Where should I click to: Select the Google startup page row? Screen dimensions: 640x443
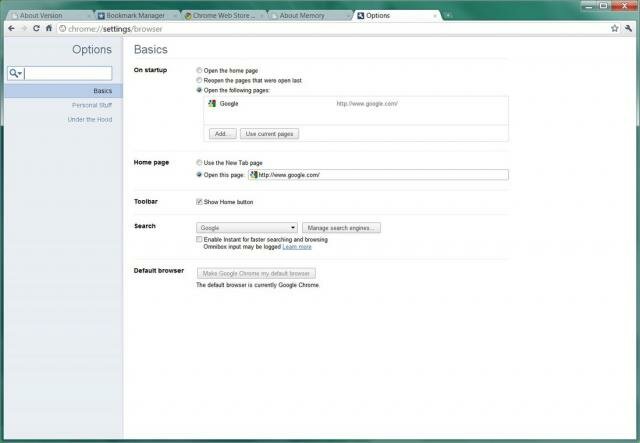tap(356, 104)
